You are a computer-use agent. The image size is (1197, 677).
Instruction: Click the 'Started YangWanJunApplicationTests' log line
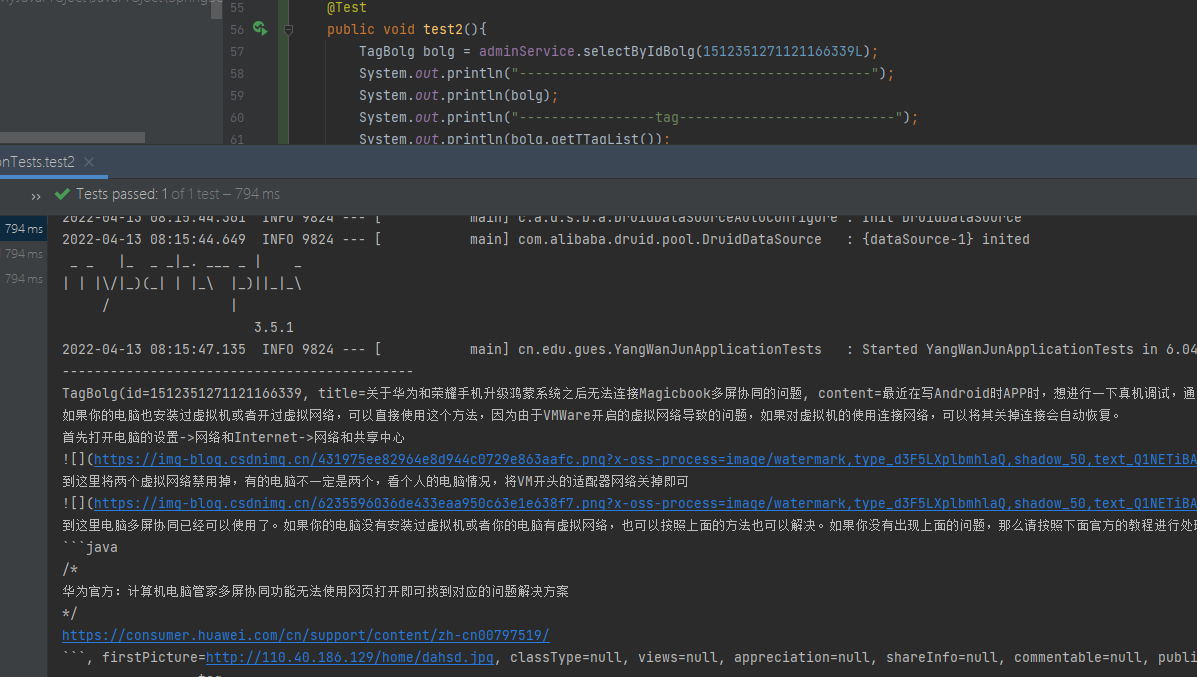click(x=629, y=349)
